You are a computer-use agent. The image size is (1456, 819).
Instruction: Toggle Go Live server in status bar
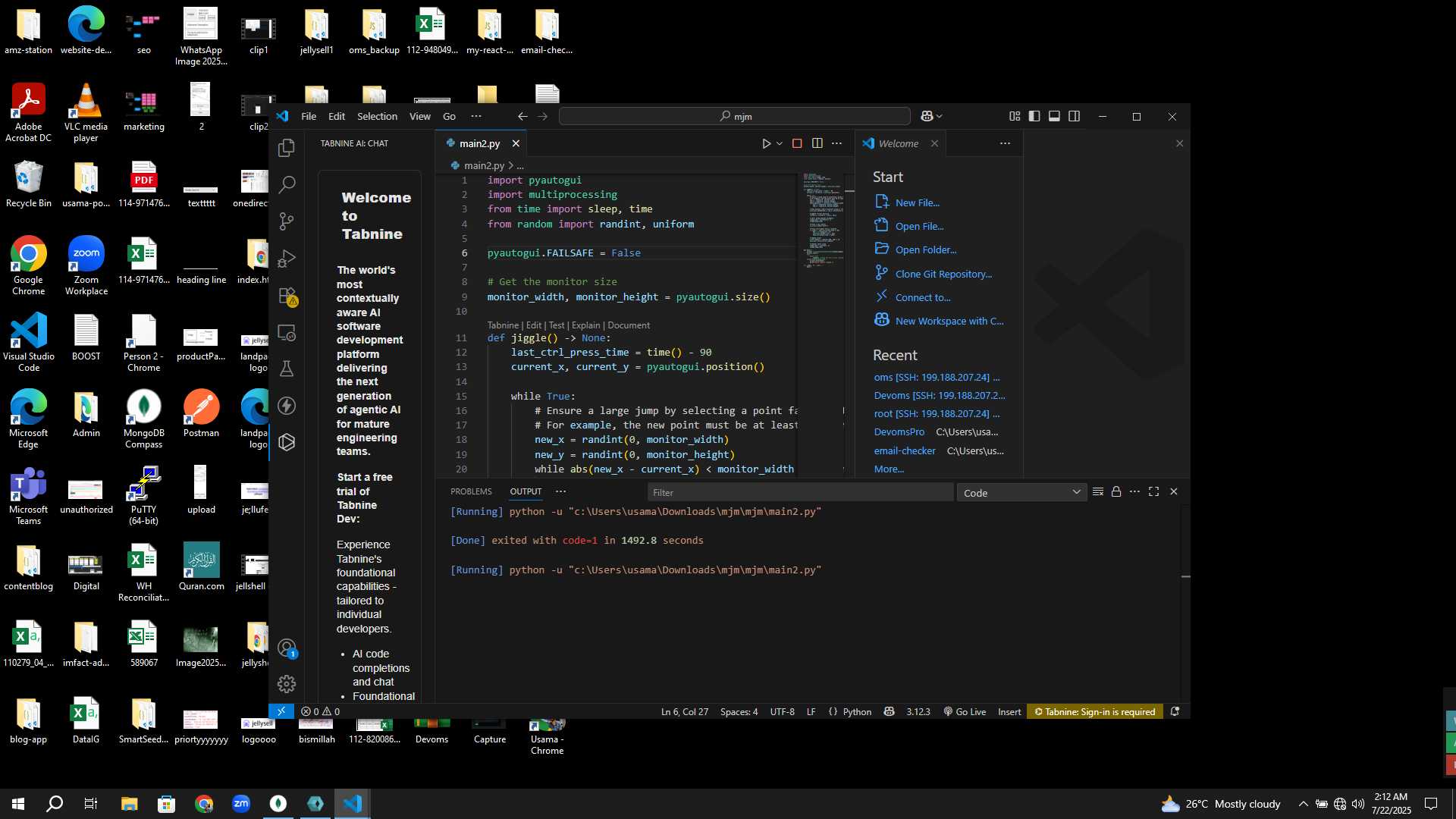click(x=965, y=711)
